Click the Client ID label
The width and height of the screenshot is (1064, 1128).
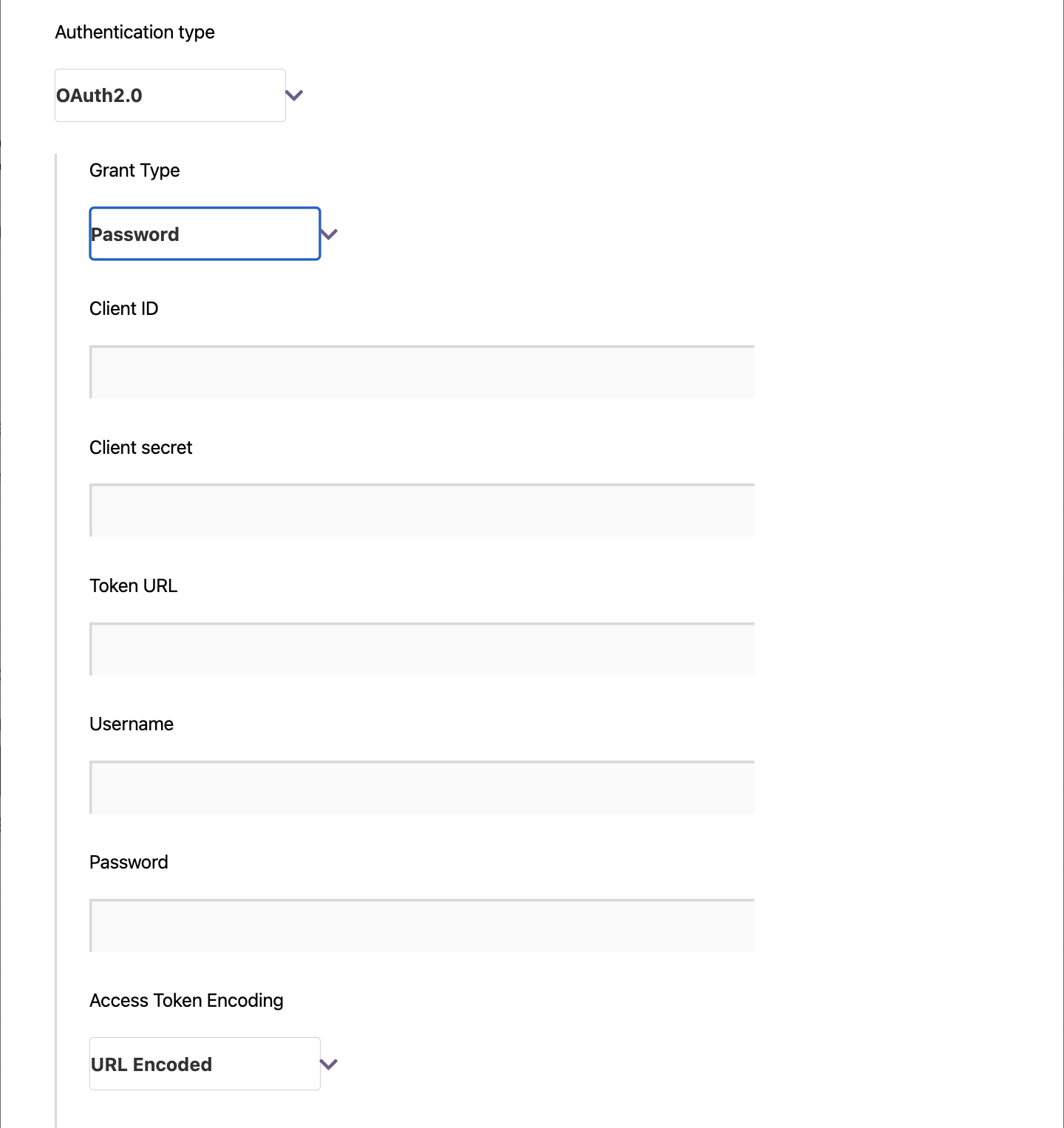[x=123, y=308]
